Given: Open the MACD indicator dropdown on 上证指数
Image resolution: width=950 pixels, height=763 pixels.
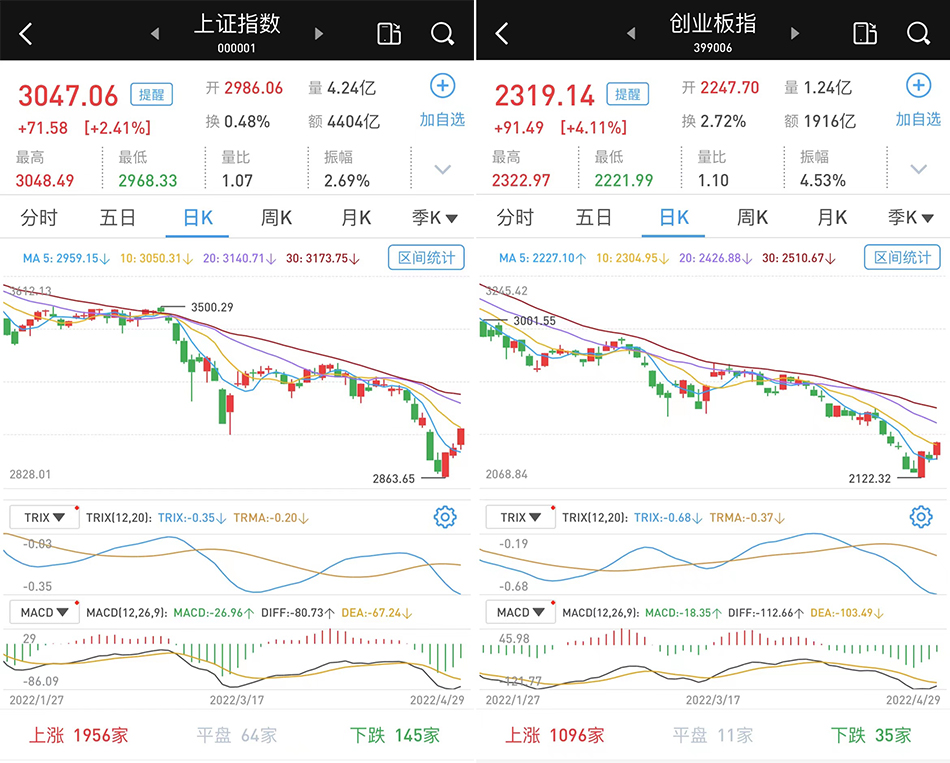Looking at the screenshot, I should [x=44, y=612].
